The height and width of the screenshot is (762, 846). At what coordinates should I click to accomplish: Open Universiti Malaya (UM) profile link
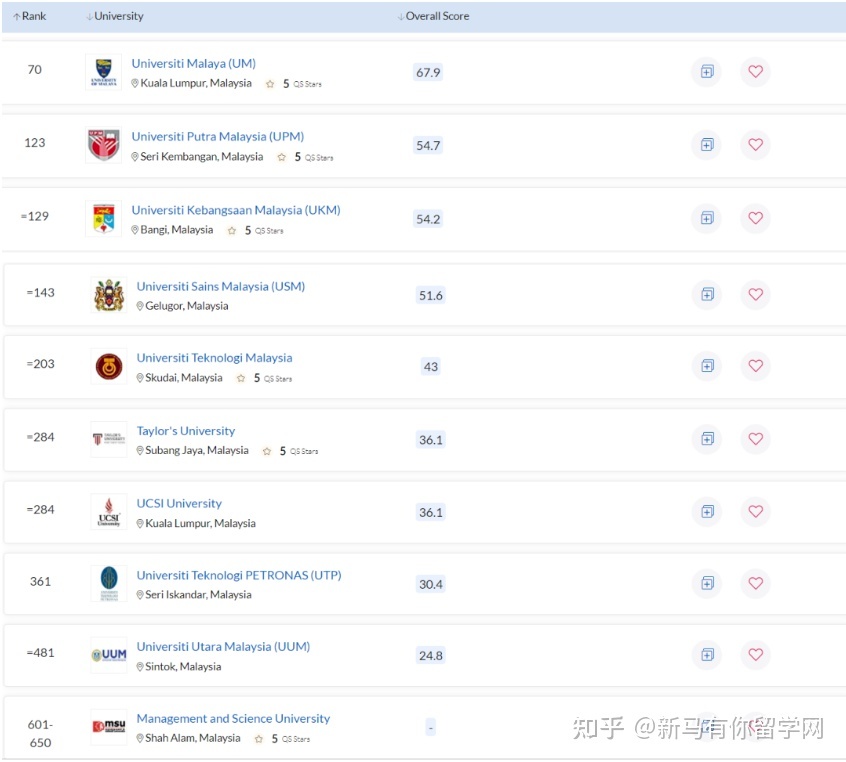pos(193,64)
